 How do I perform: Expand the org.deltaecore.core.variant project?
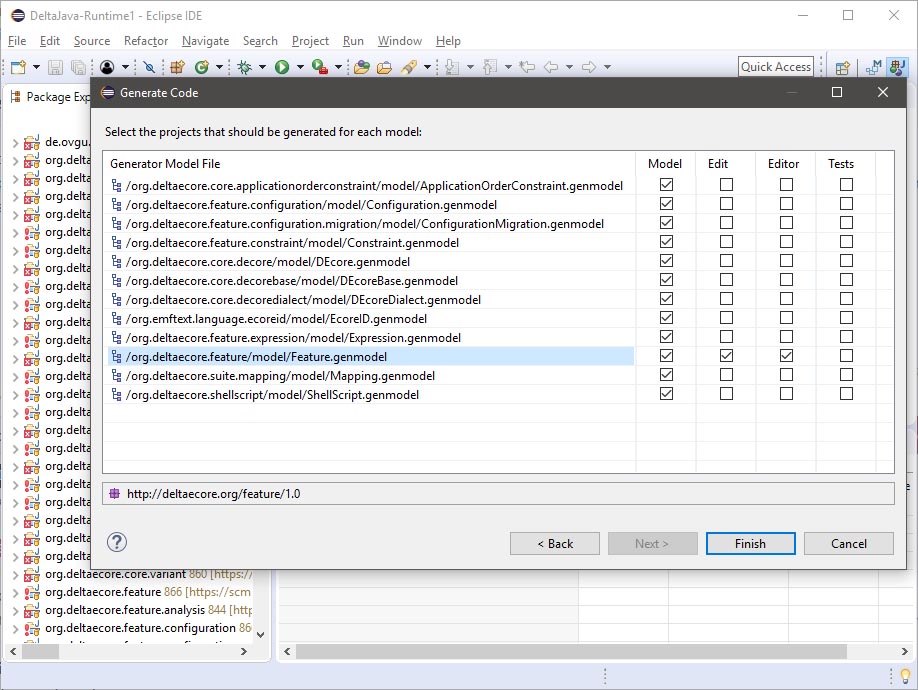[x=15, y=575]
